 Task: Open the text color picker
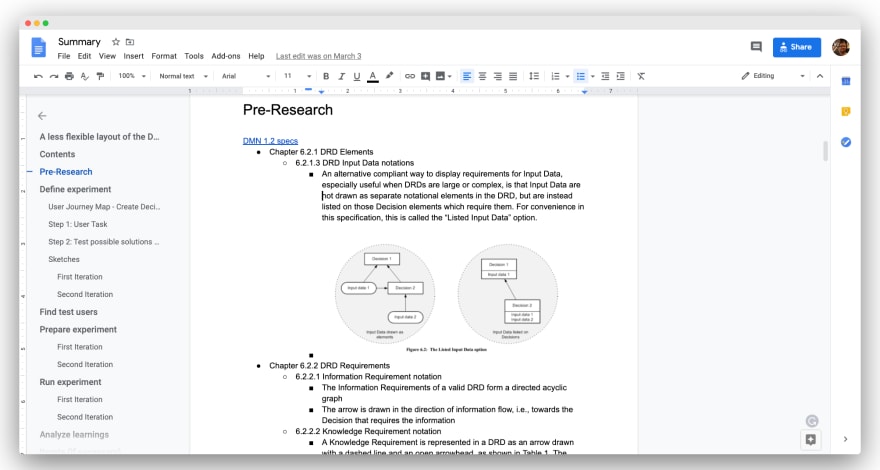[373, 76]
